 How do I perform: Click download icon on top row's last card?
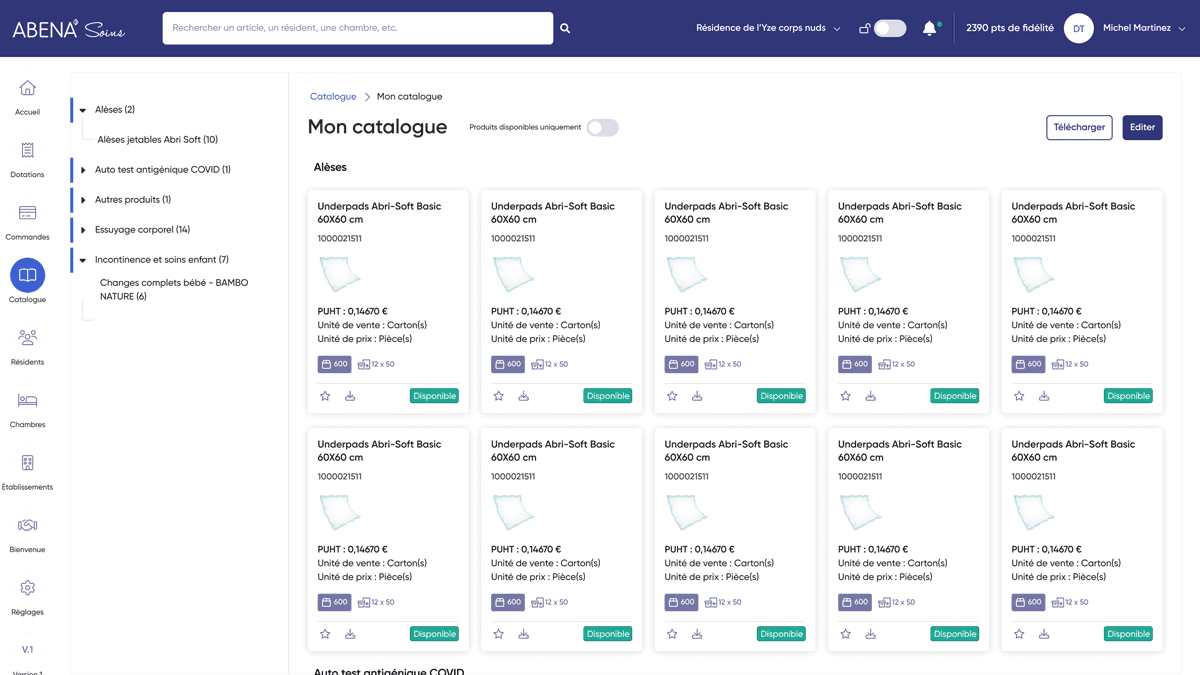(1044, 396)
